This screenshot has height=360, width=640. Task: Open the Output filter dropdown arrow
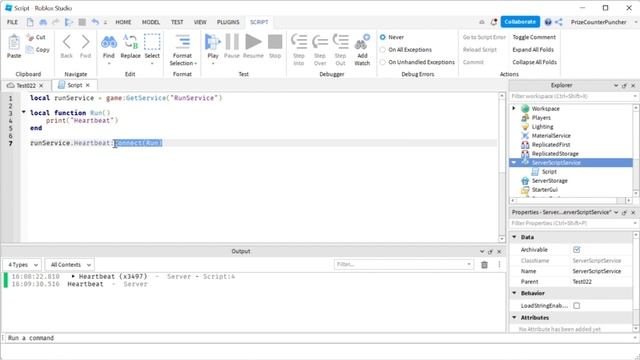click(x=469, y=264)
